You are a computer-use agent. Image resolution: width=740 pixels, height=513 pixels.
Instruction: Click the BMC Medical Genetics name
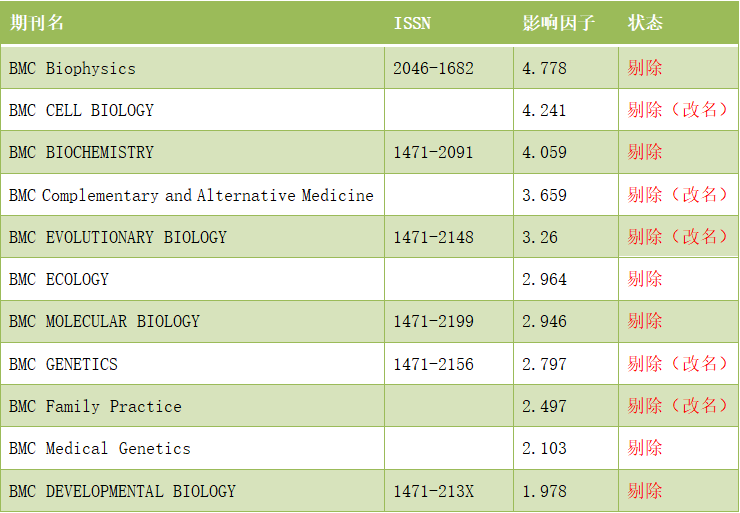99,449
